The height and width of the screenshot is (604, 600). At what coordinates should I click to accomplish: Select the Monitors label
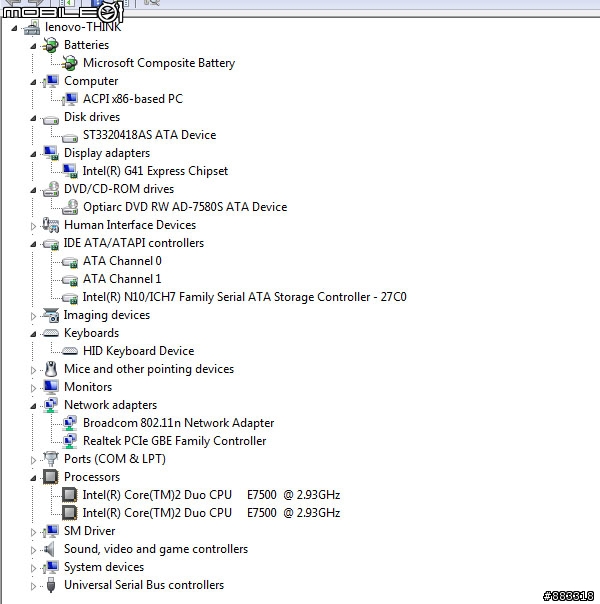point(88,387)
